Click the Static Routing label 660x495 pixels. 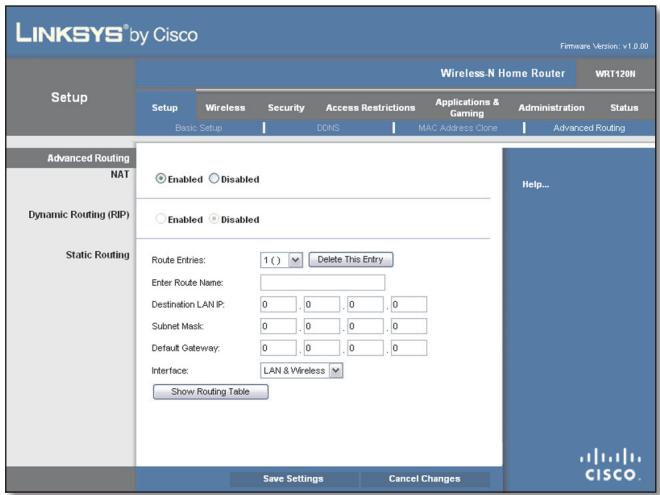point(98,255)
